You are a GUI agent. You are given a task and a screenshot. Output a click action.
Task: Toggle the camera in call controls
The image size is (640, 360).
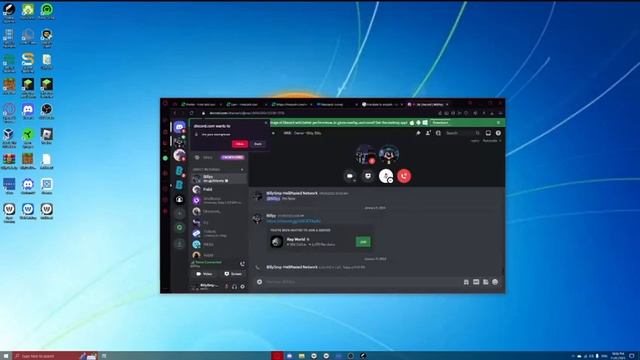pos(350,176)
